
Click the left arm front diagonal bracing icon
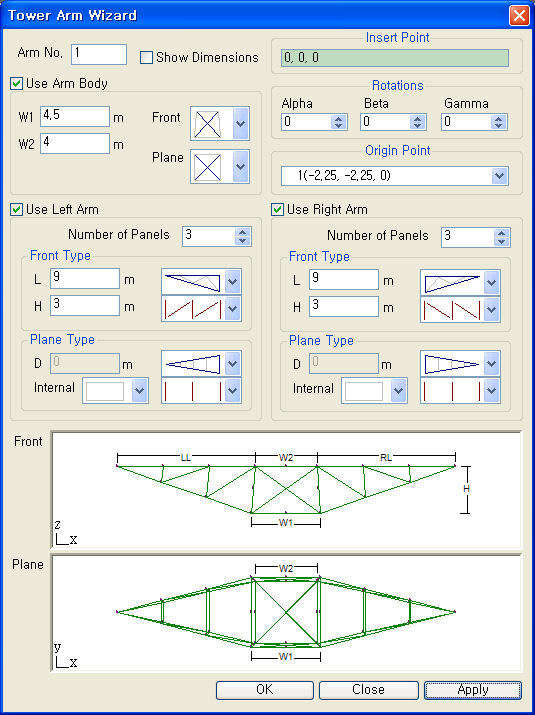[x=192, y=309]
